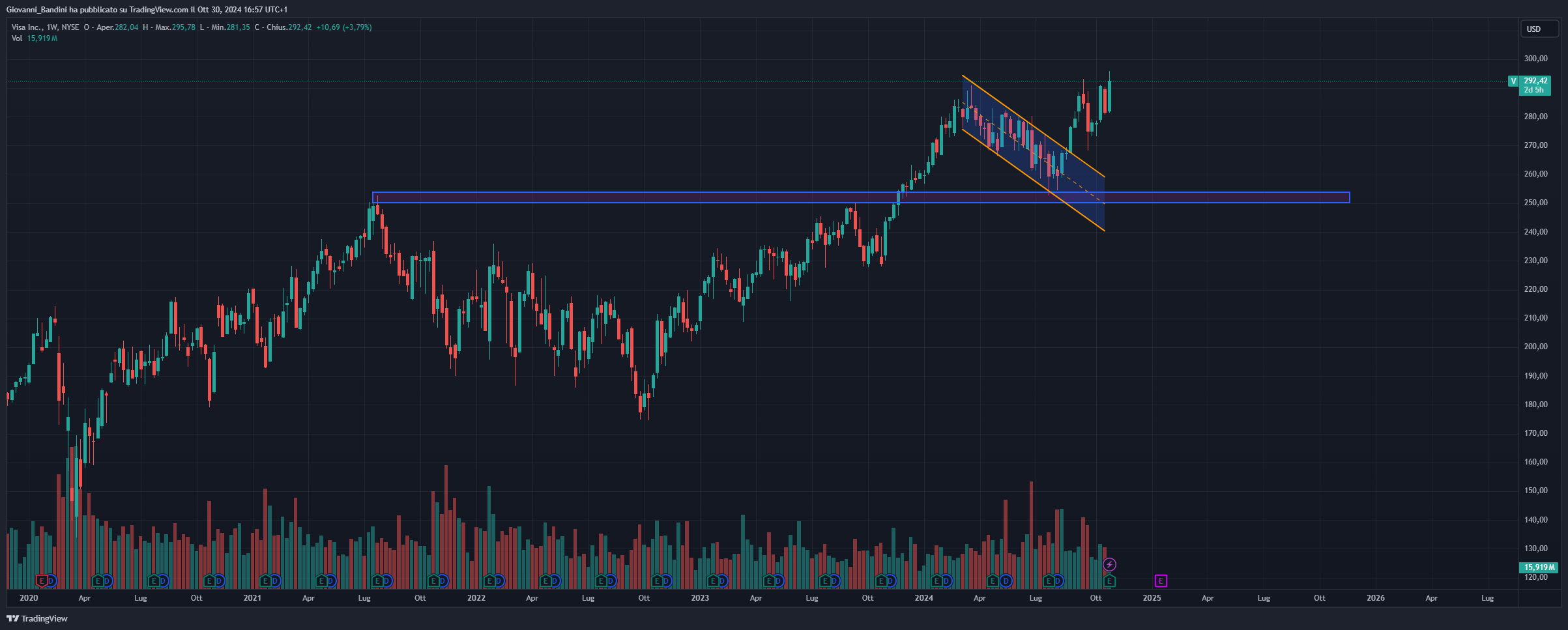1568x630 pixels.
Task: Open the October 2020 earnings marker
Action: click(x=210, y=580)
